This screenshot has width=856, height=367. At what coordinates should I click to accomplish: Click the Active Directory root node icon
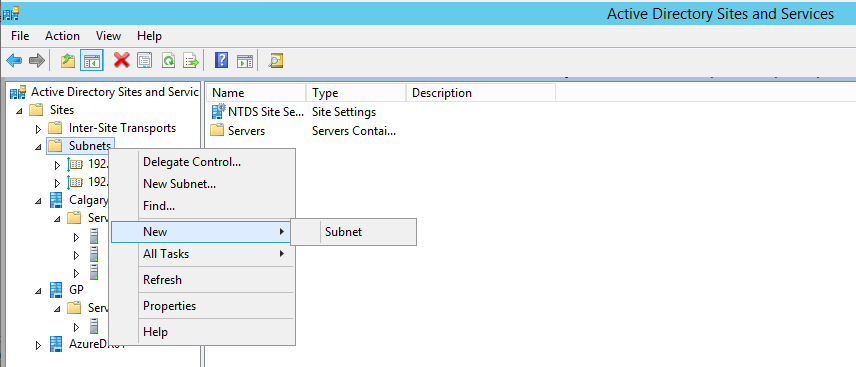click(17, 91)
